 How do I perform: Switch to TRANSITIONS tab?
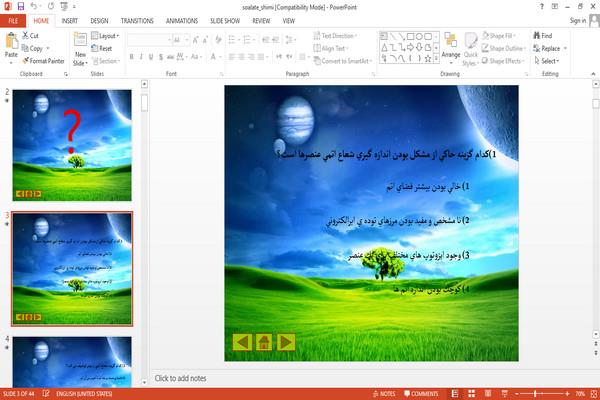click(x=137, y=21)
